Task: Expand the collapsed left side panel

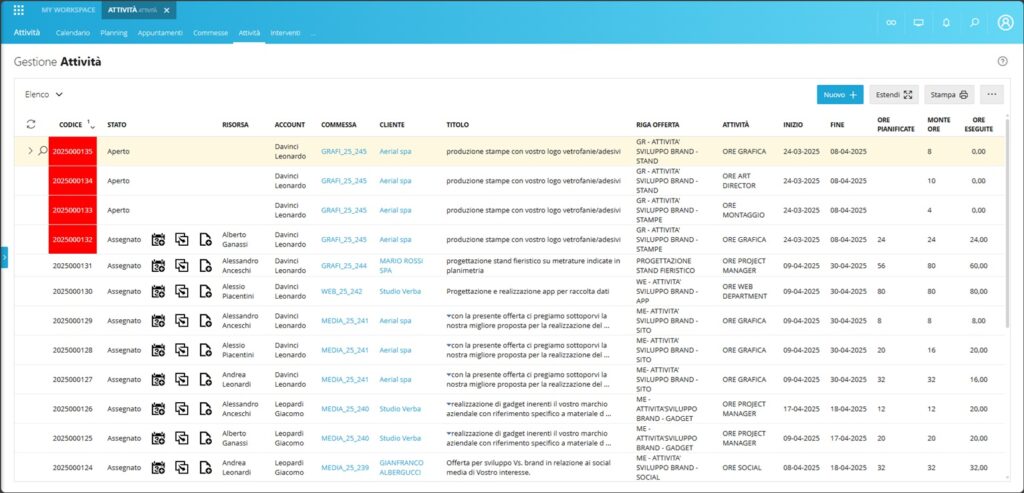Action: [4, 258]
